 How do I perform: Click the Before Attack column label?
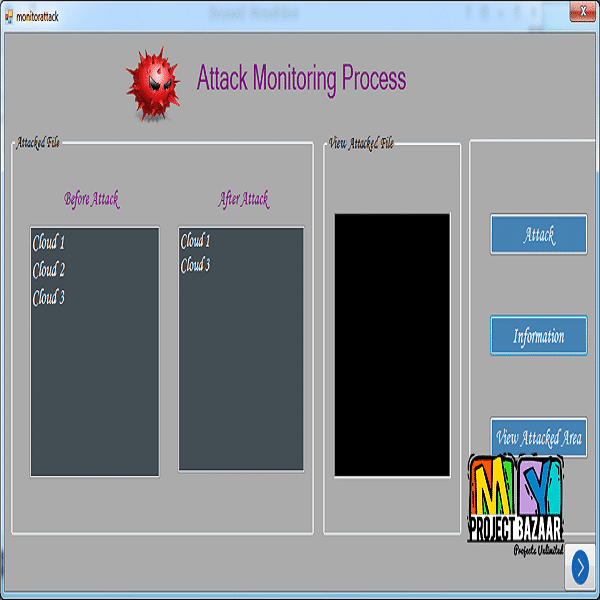pyautogui.click(x=92, y=199)
